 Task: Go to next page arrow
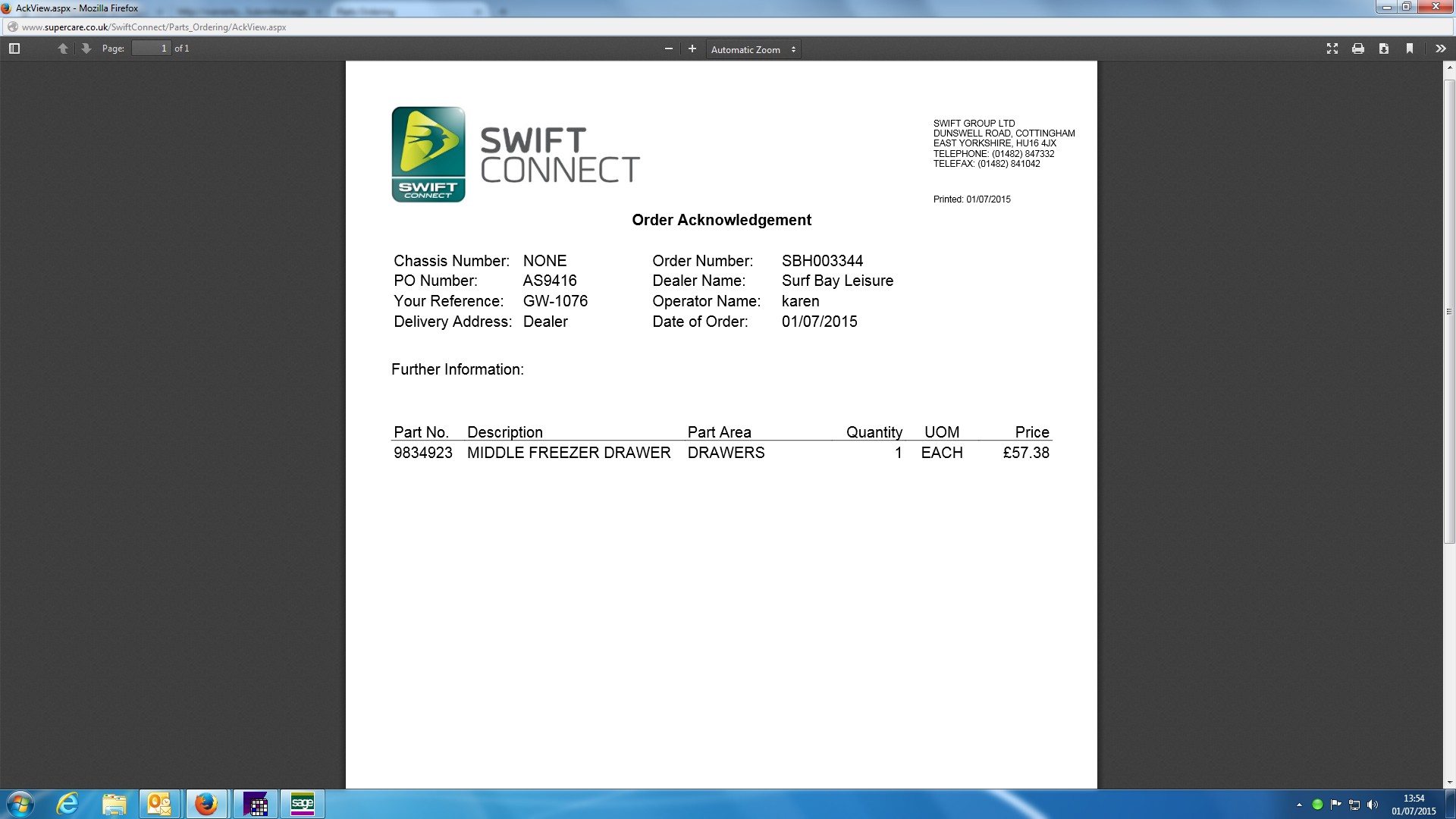click(x=86, y=49)
